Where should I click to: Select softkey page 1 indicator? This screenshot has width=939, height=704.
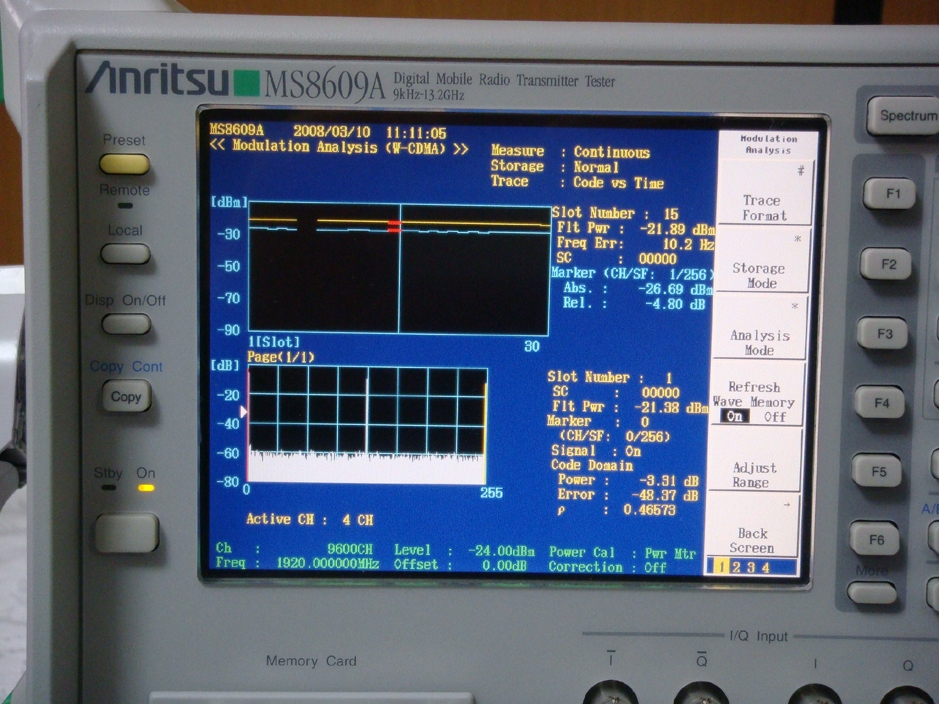722,567
